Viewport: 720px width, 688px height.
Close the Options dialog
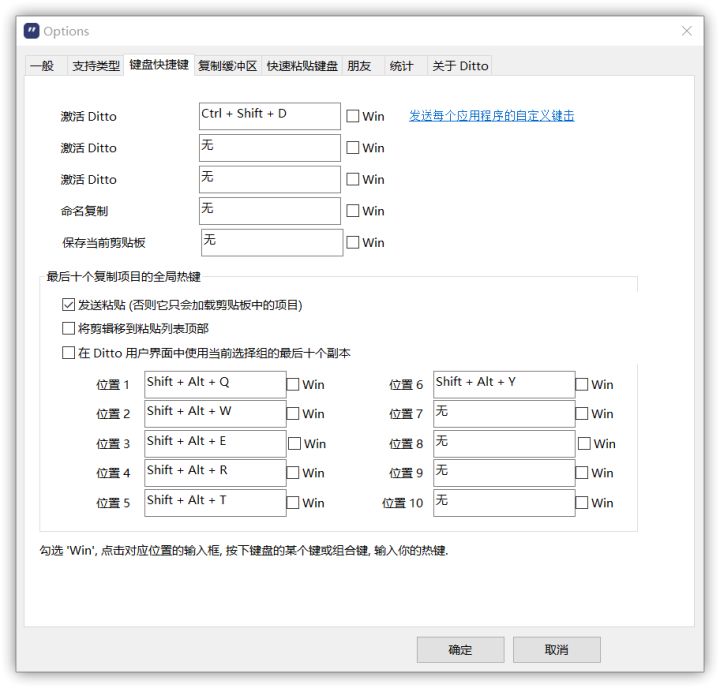pyautogui.click(x=686, y=31)
